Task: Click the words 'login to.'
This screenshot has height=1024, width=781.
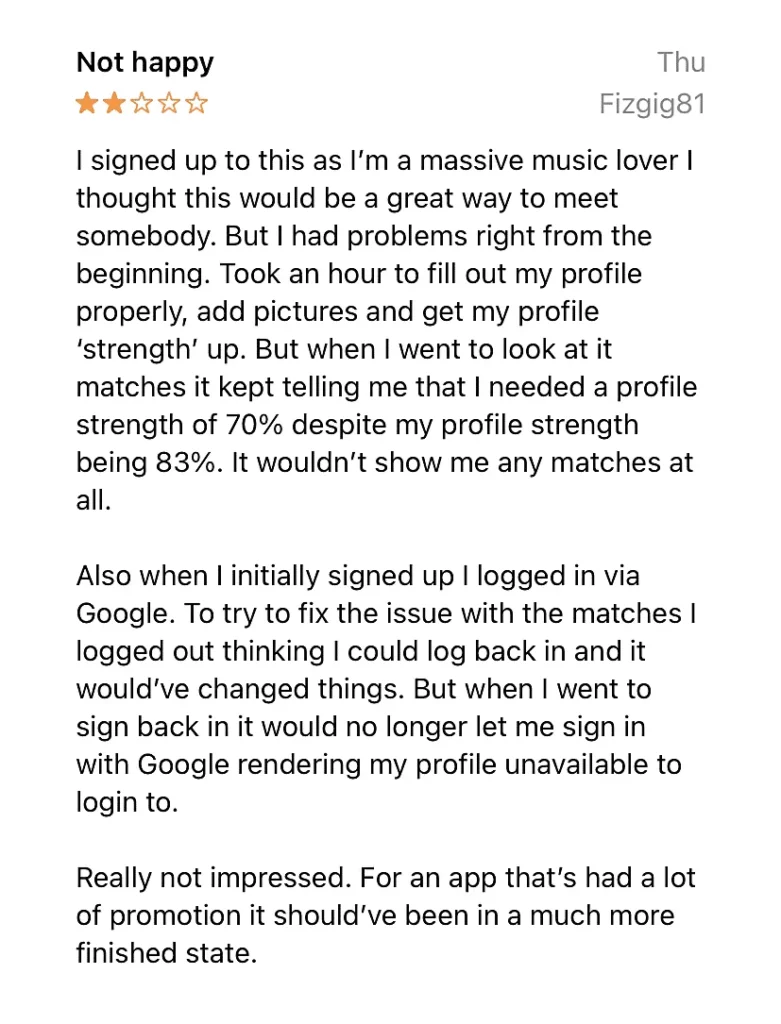Action: click(x=127, y=802)
